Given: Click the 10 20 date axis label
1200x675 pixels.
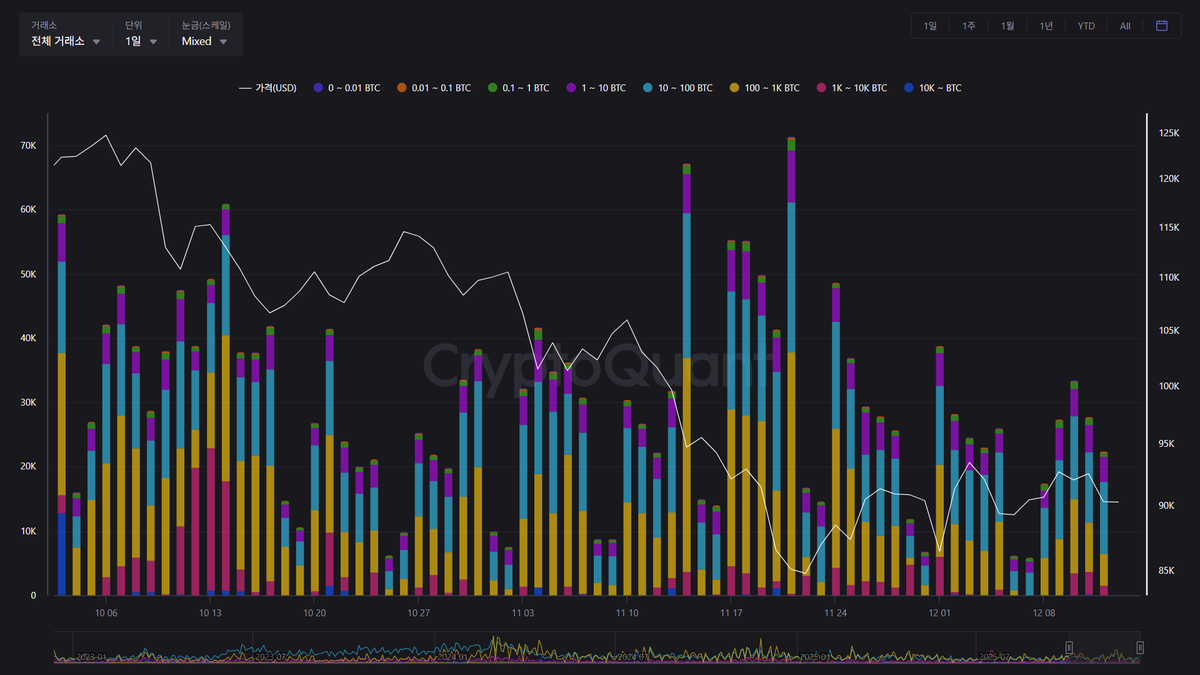Looking at the screenshot, I should coord(315,612).
